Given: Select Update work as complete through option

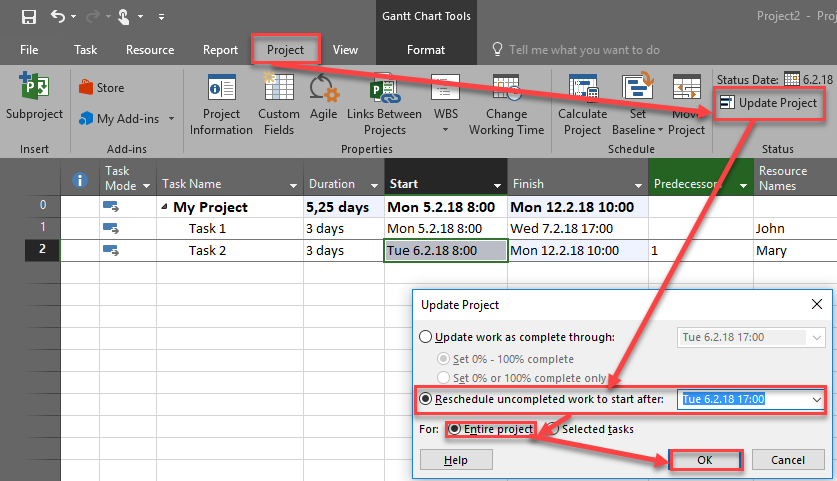Looking at the screenshot, I should (427, 337).
